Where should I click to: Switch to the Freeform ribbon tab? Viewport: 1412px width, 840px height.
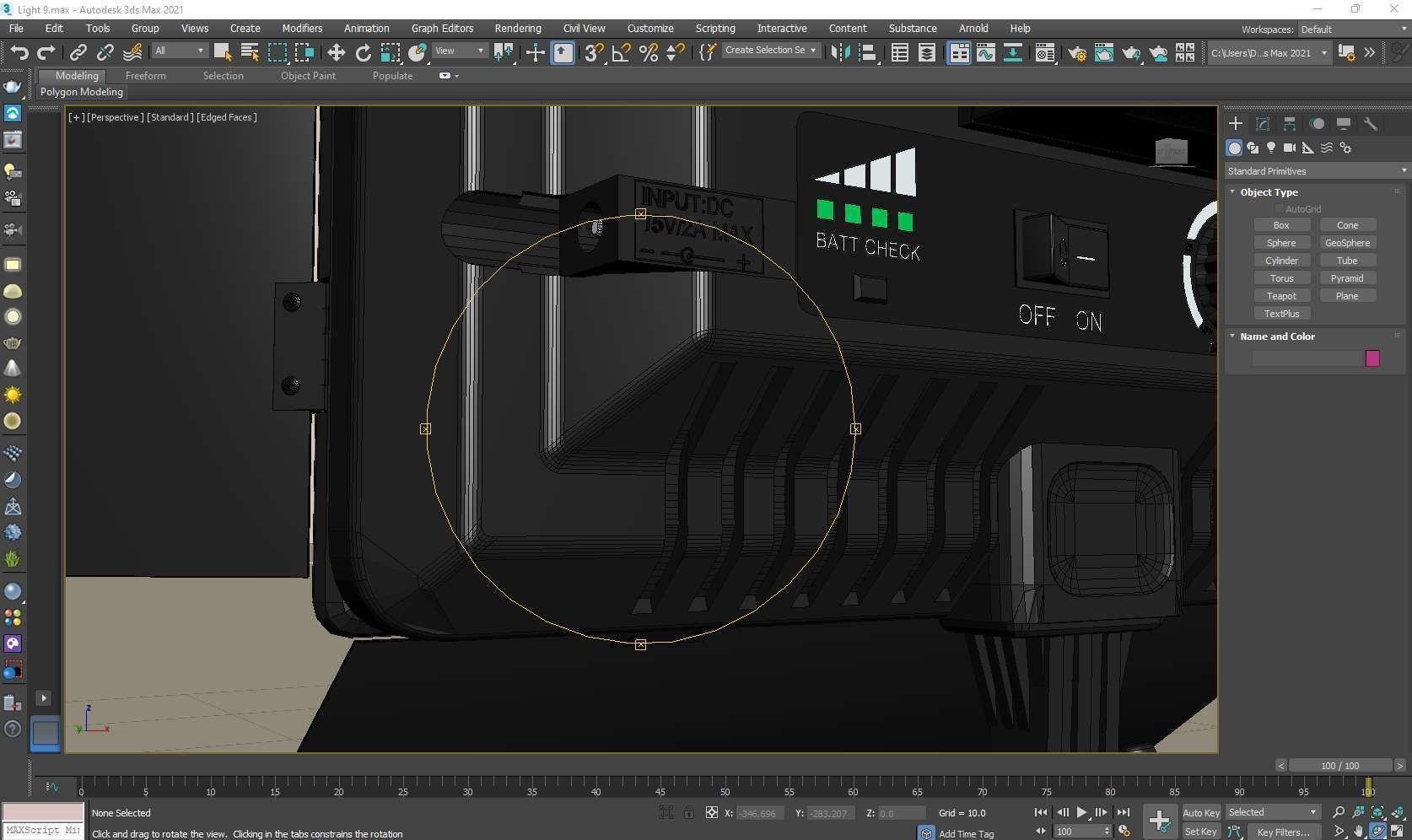(x=145, y=76)
